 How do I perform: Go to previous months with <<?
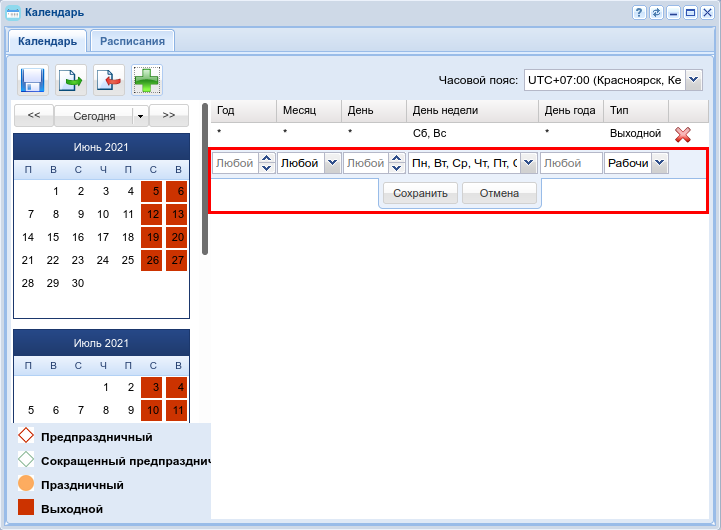click(x=34, y=115)
